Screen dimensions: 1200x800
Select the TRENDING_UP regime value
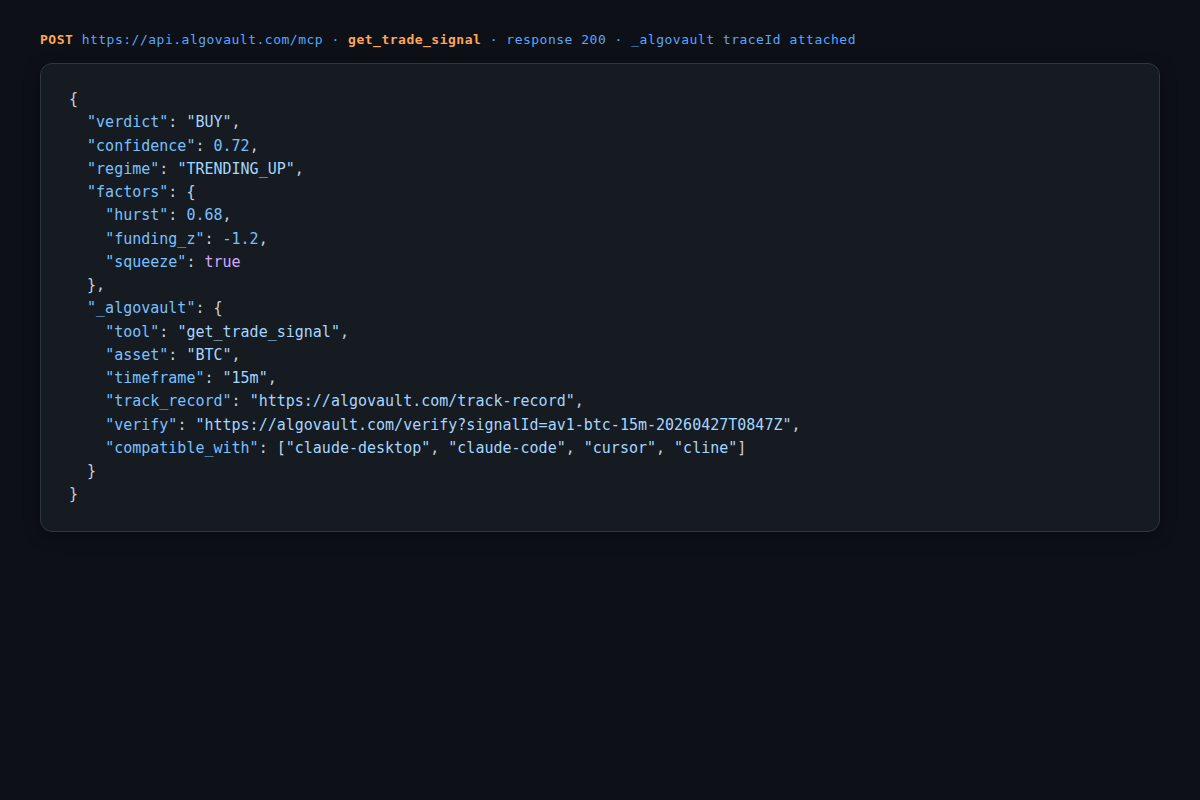[x=237, y=168]
